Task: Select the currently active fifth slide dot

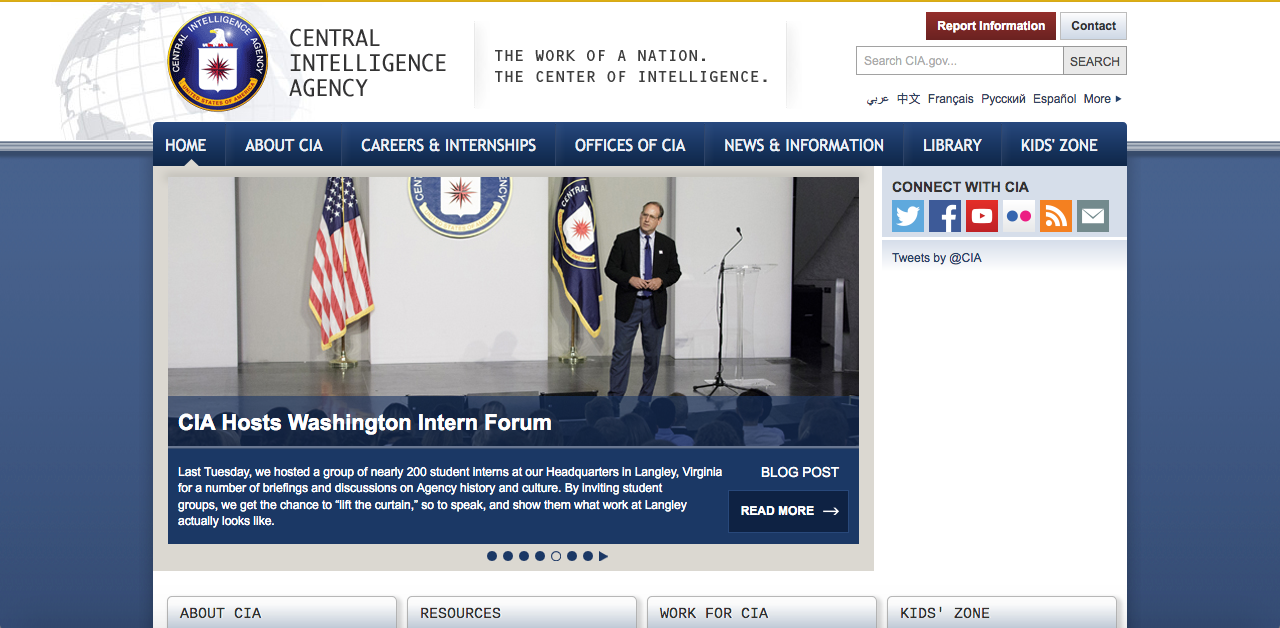Action: (556, 556)
